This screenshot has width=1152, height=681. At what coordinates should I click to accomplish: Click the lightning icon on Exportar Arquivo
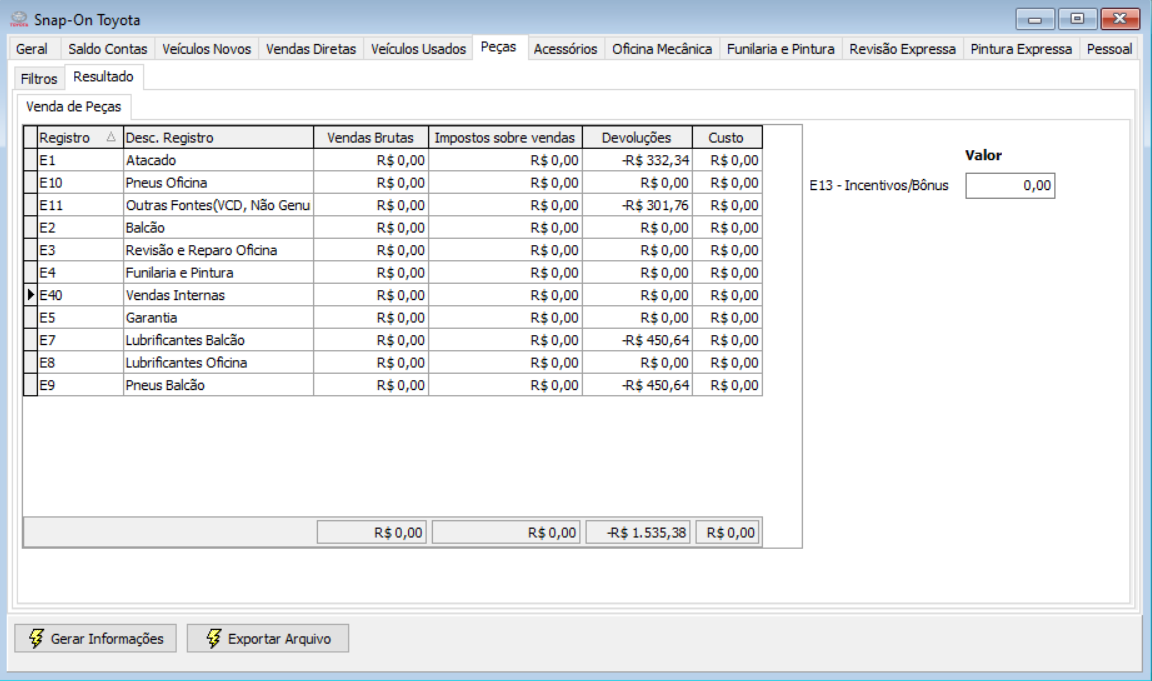[213, 638]
